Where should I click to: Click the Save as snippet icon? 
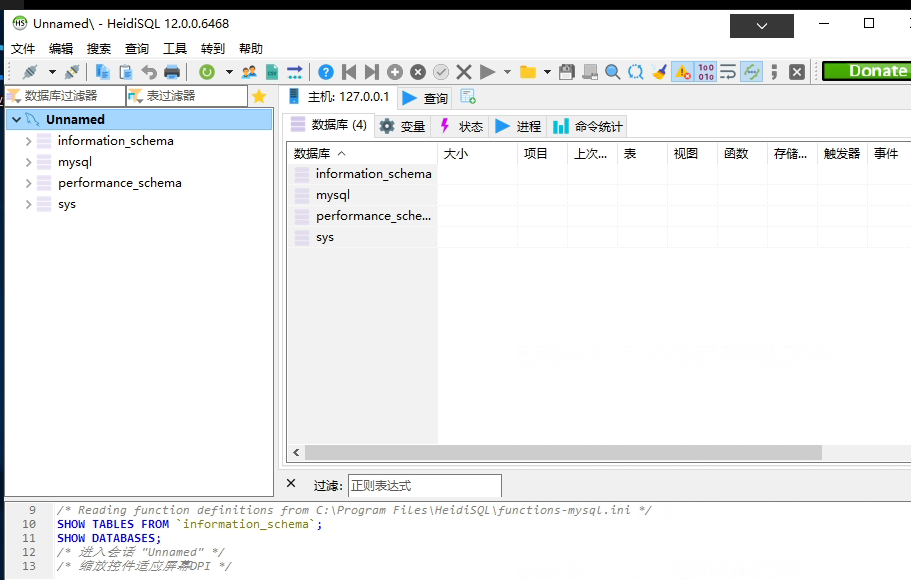pyautogui.click(x=590, y=72)
